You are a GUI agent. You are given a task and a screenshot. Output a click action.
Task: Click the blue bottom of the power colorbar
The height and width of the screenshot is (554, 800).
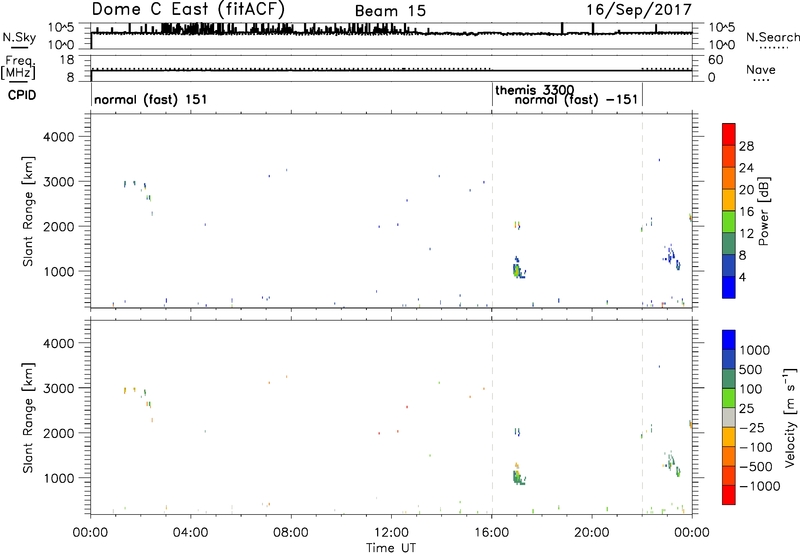729,287
